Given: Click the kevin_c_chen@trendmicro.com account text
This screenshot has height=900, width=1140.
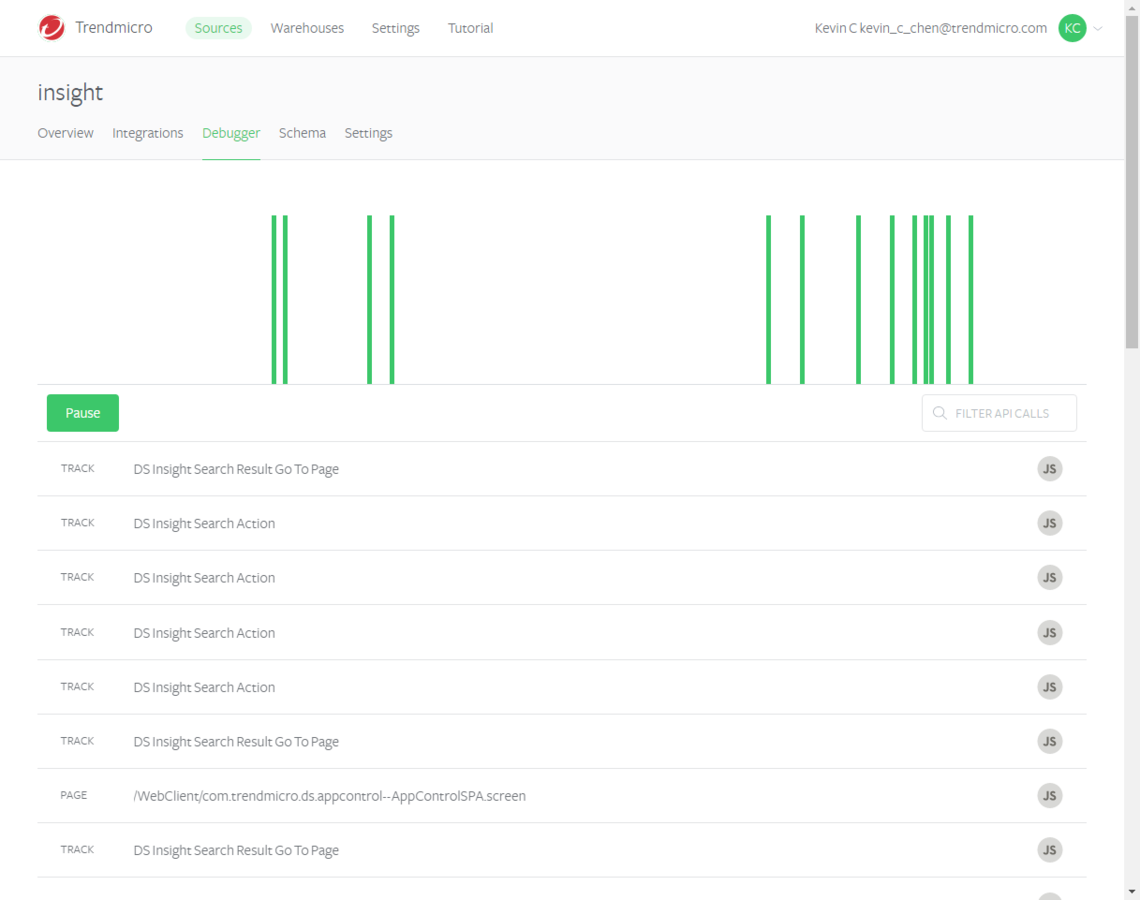Looking at the screenshot, I should point(953,28).
